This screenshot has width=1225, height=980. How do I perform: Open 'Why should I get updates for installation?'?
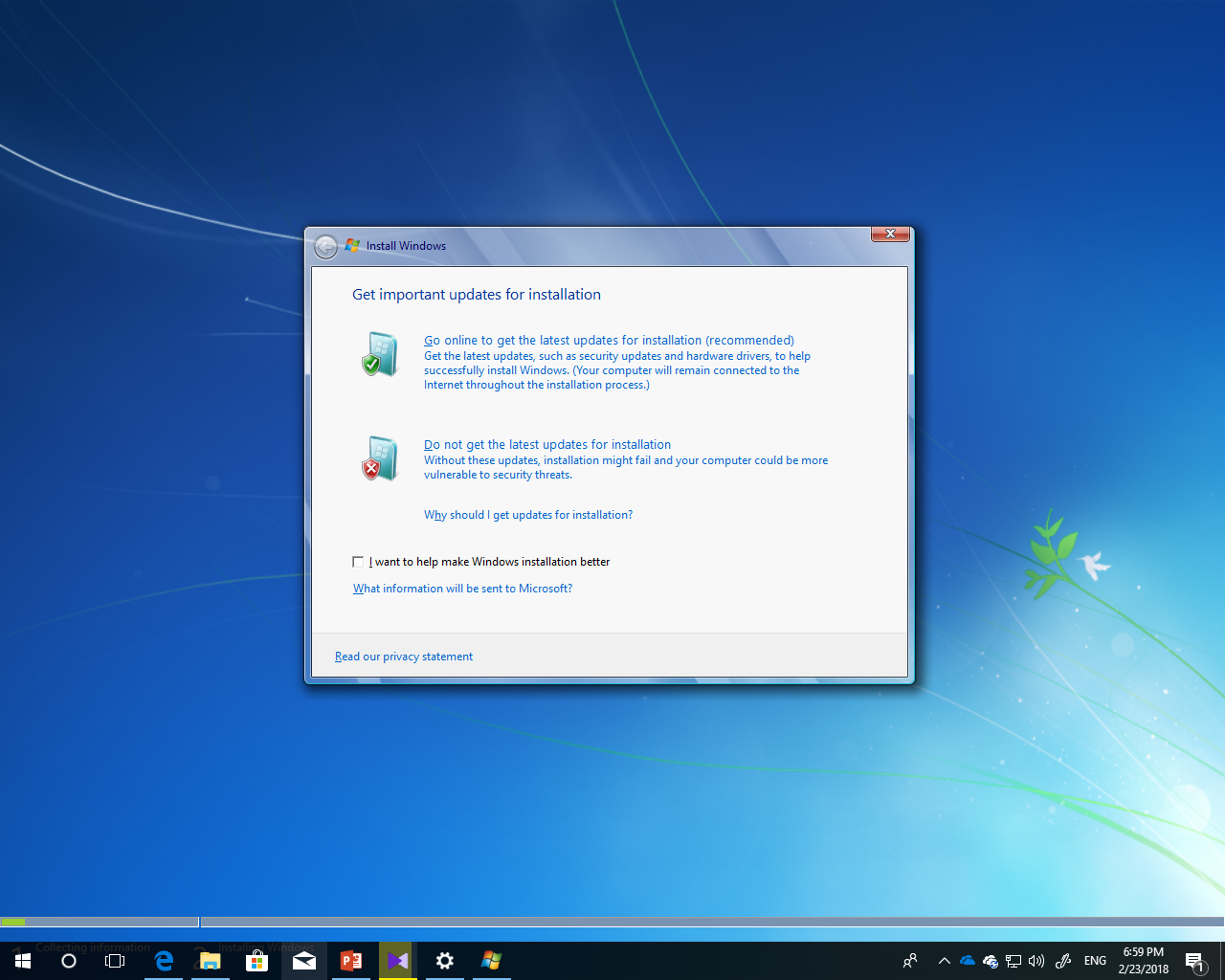click(x=528, y=515)
